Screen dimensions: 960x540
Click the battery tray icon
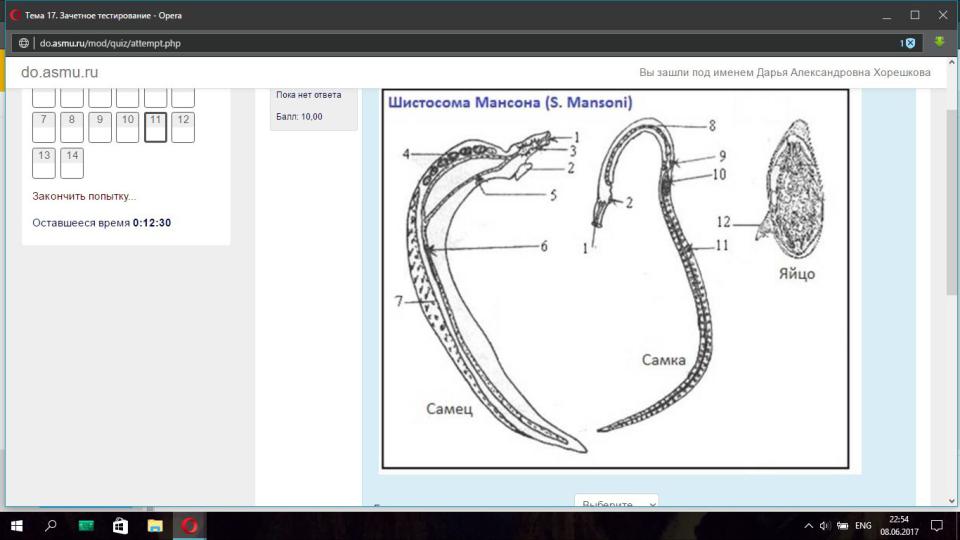(x=842, y=525)
